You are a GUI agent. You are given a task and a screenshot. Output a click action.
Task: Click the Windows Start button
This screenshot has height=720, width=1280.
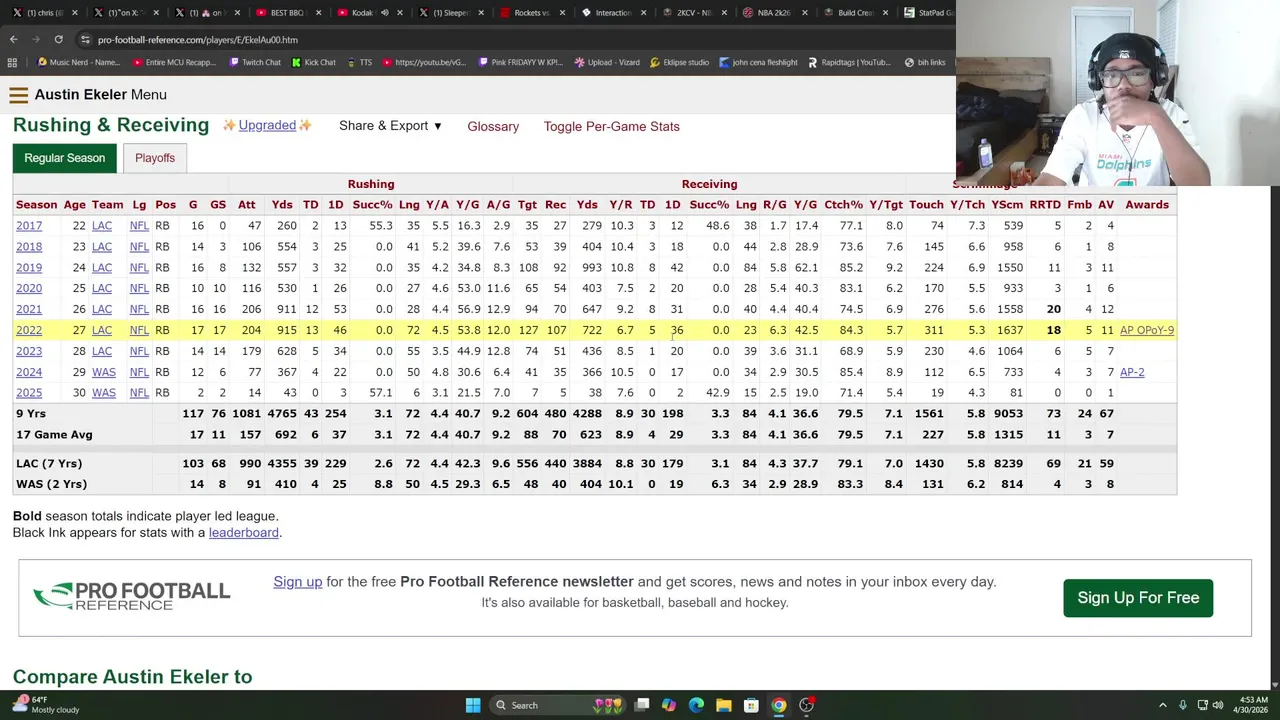[473, 705]
